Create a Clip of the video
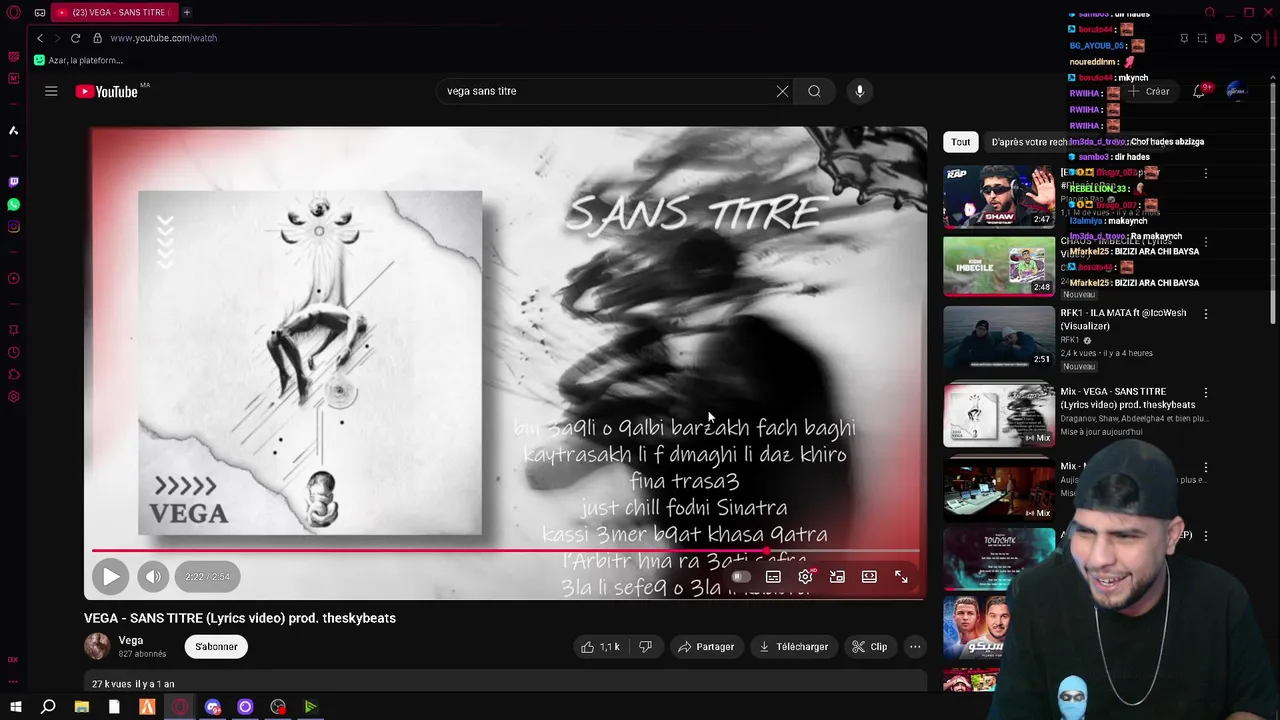1280x720 pixels. pos(870,647)
